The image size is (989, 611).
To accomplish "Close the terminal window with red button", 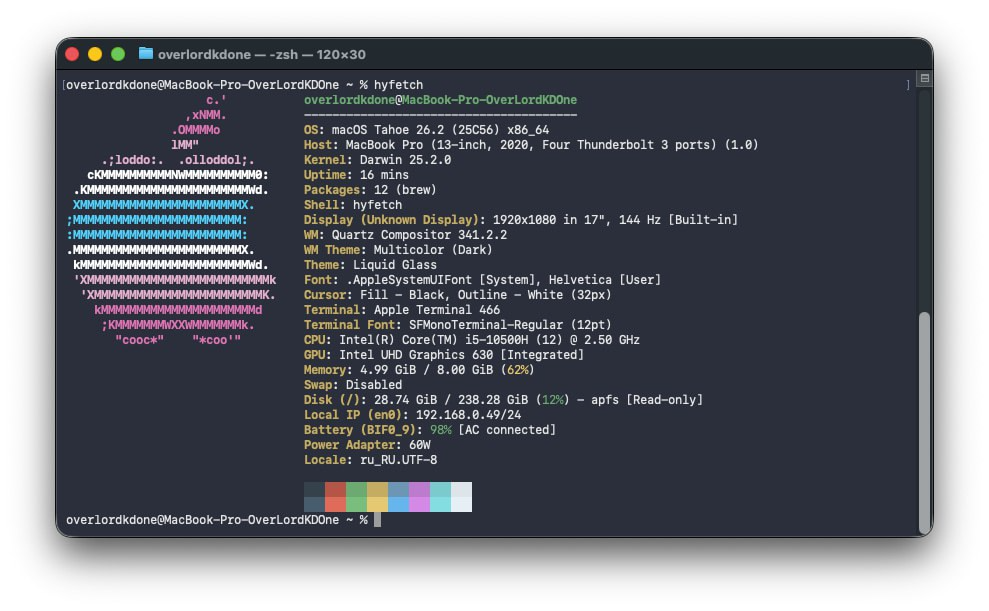I will (72, 54).
